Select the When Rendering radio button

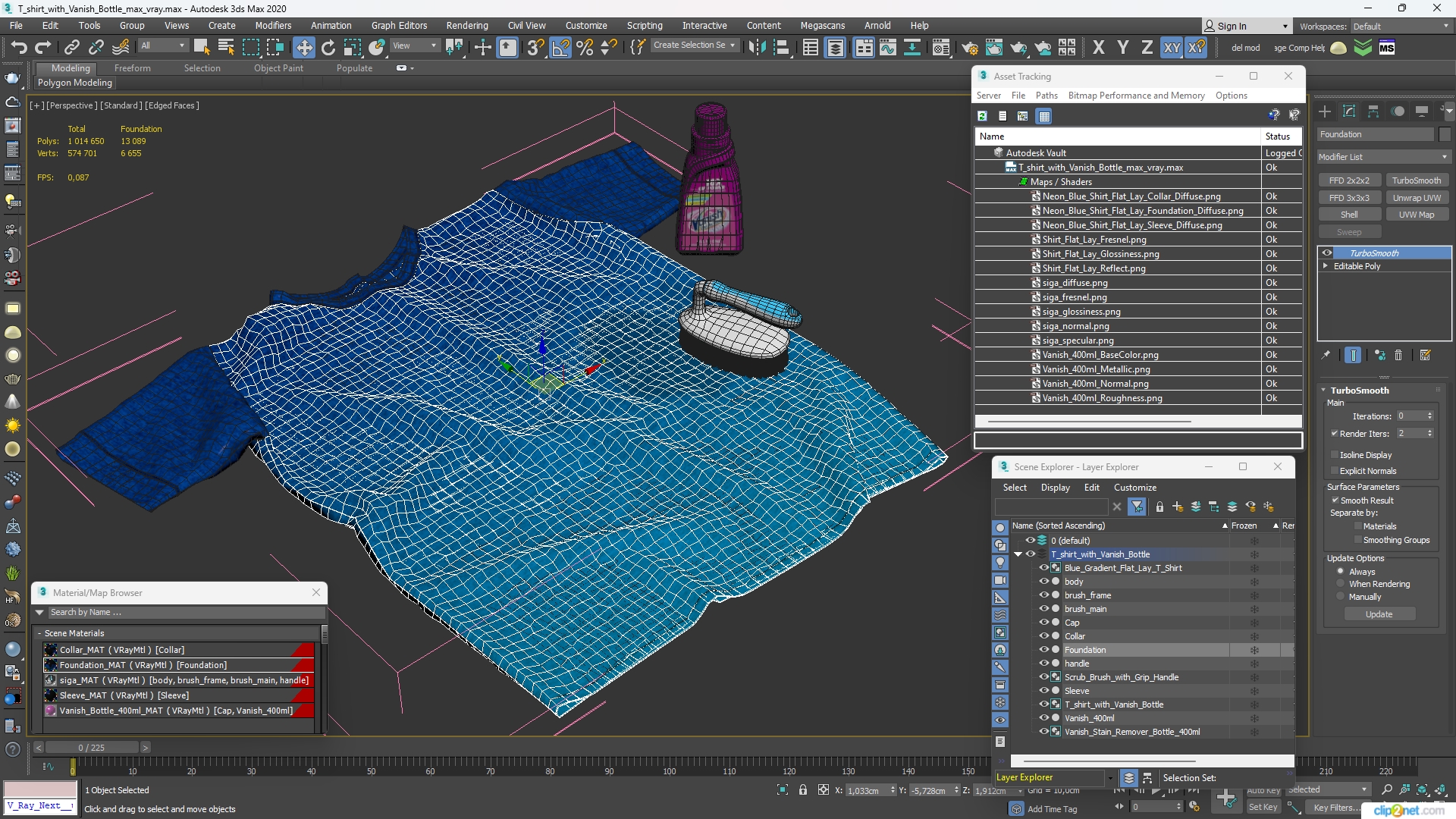(1340, 584)
